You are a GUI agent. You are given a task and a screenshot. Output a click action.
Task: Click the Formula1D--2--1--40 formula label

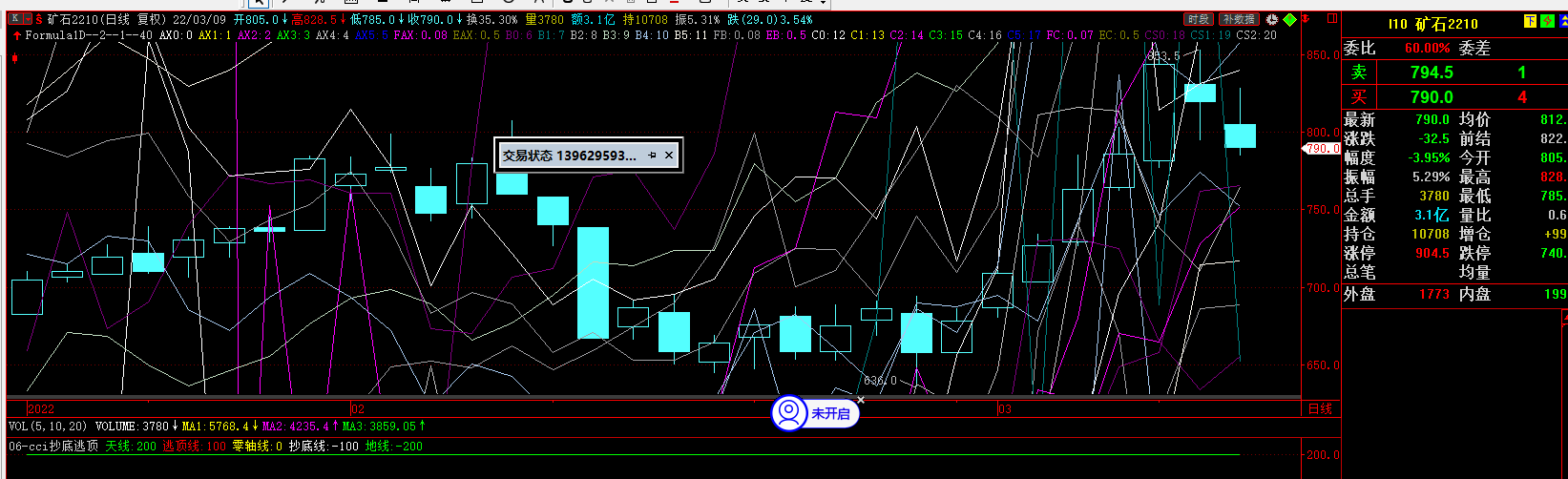89,35
